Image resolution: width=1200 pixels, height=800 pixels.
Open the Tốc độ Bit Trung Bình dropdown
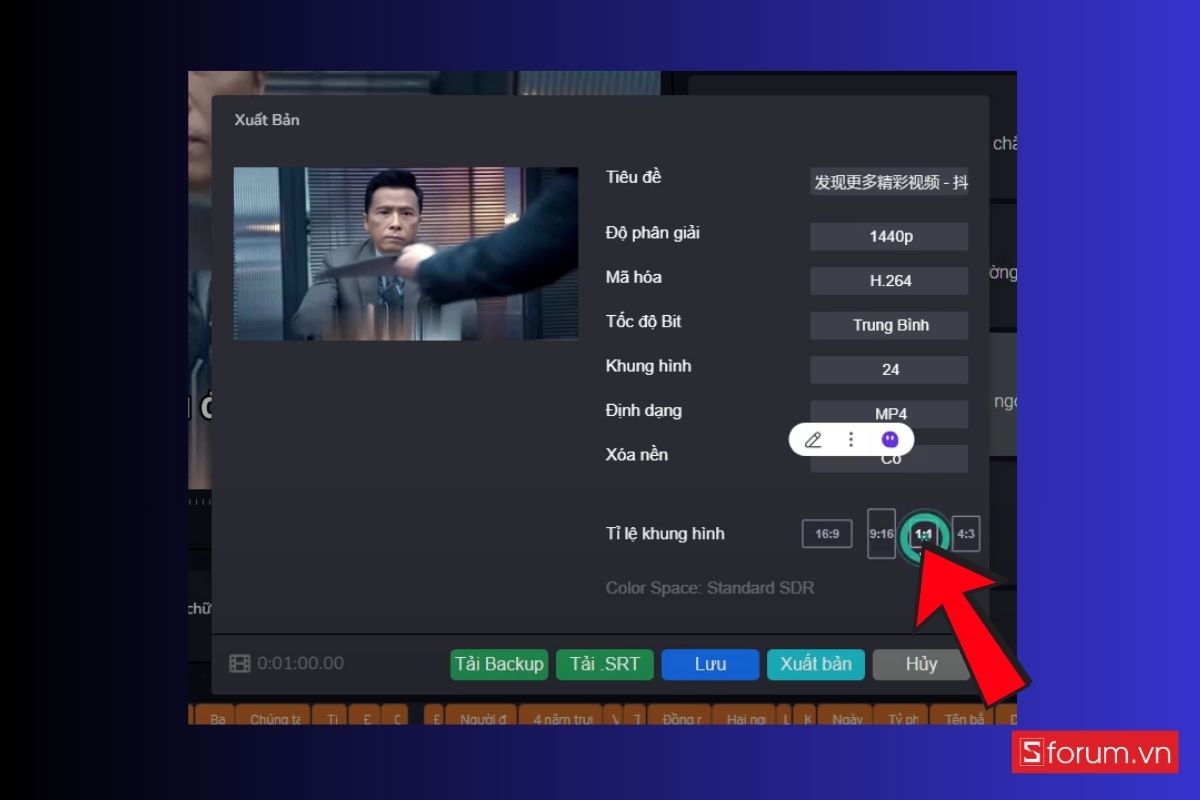pos(889,325)
